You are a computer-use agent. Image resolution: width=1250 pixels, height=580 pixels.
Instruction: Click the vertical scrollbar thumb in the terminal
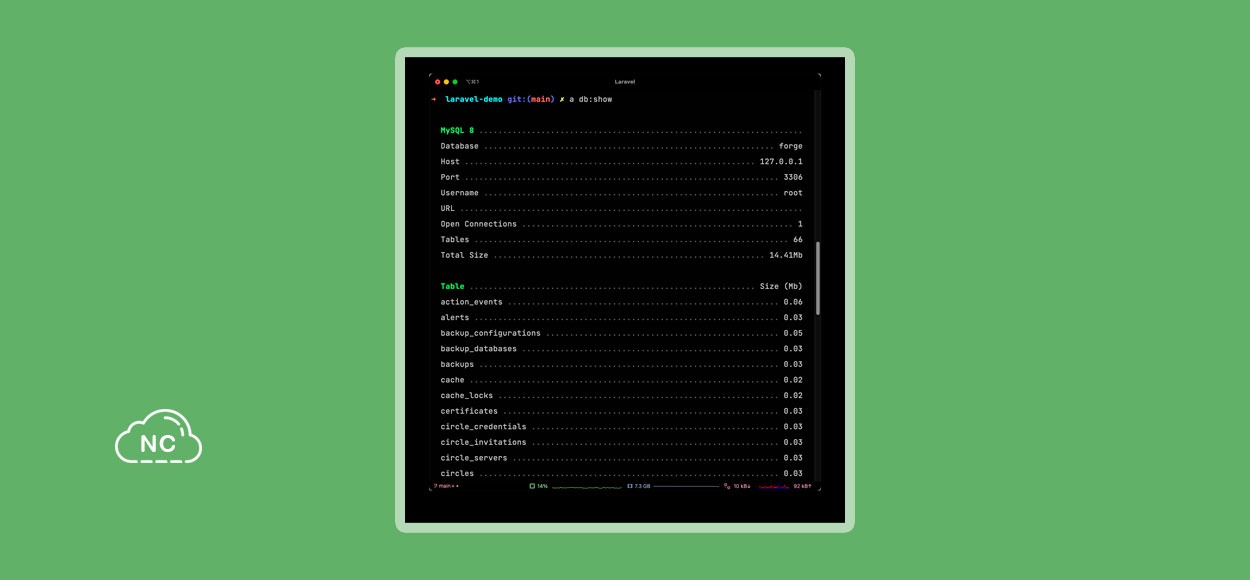click(817, 278)
